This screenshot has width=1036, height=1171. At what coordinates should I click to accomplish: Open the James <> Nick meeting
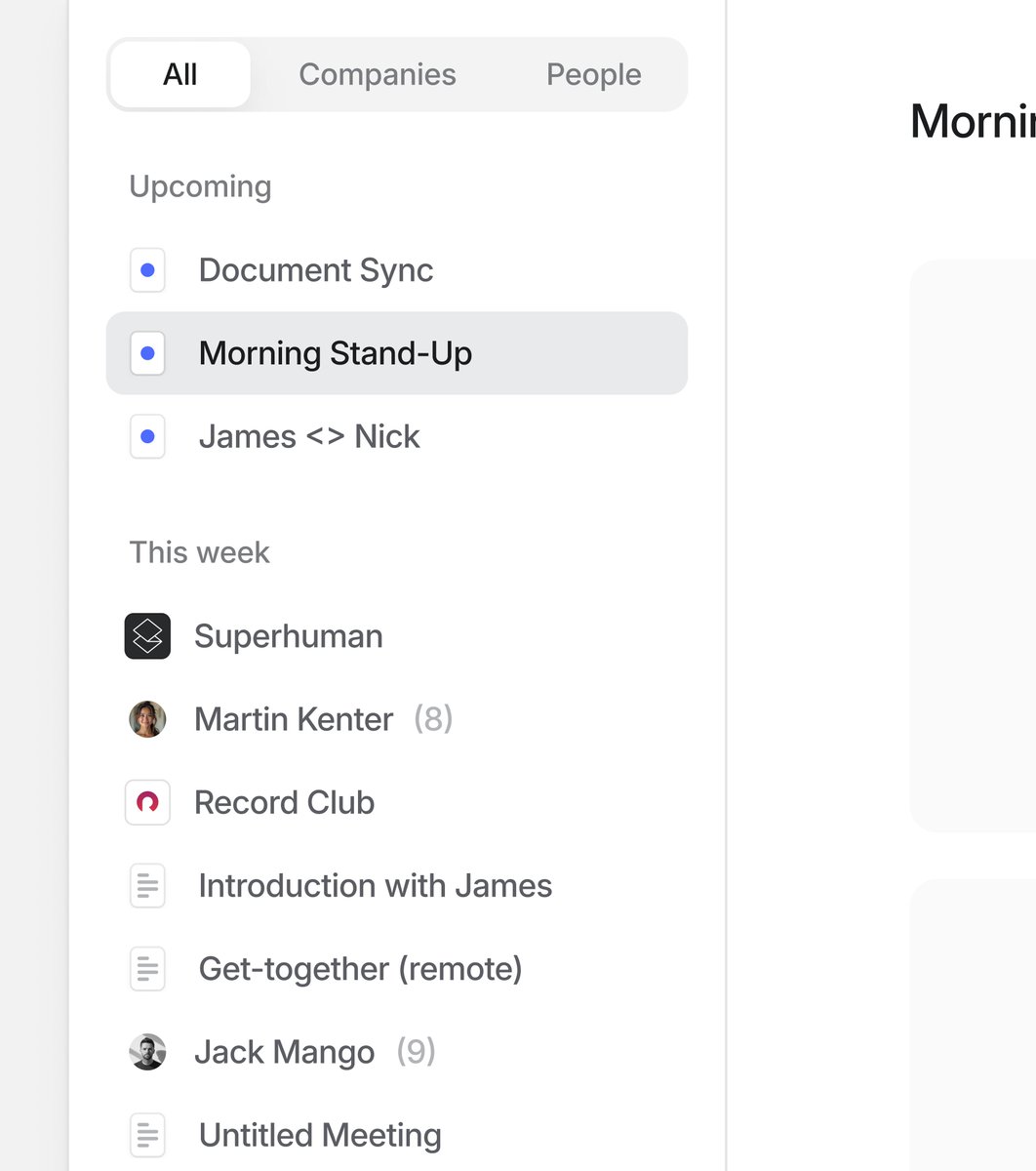coord(309,436)
